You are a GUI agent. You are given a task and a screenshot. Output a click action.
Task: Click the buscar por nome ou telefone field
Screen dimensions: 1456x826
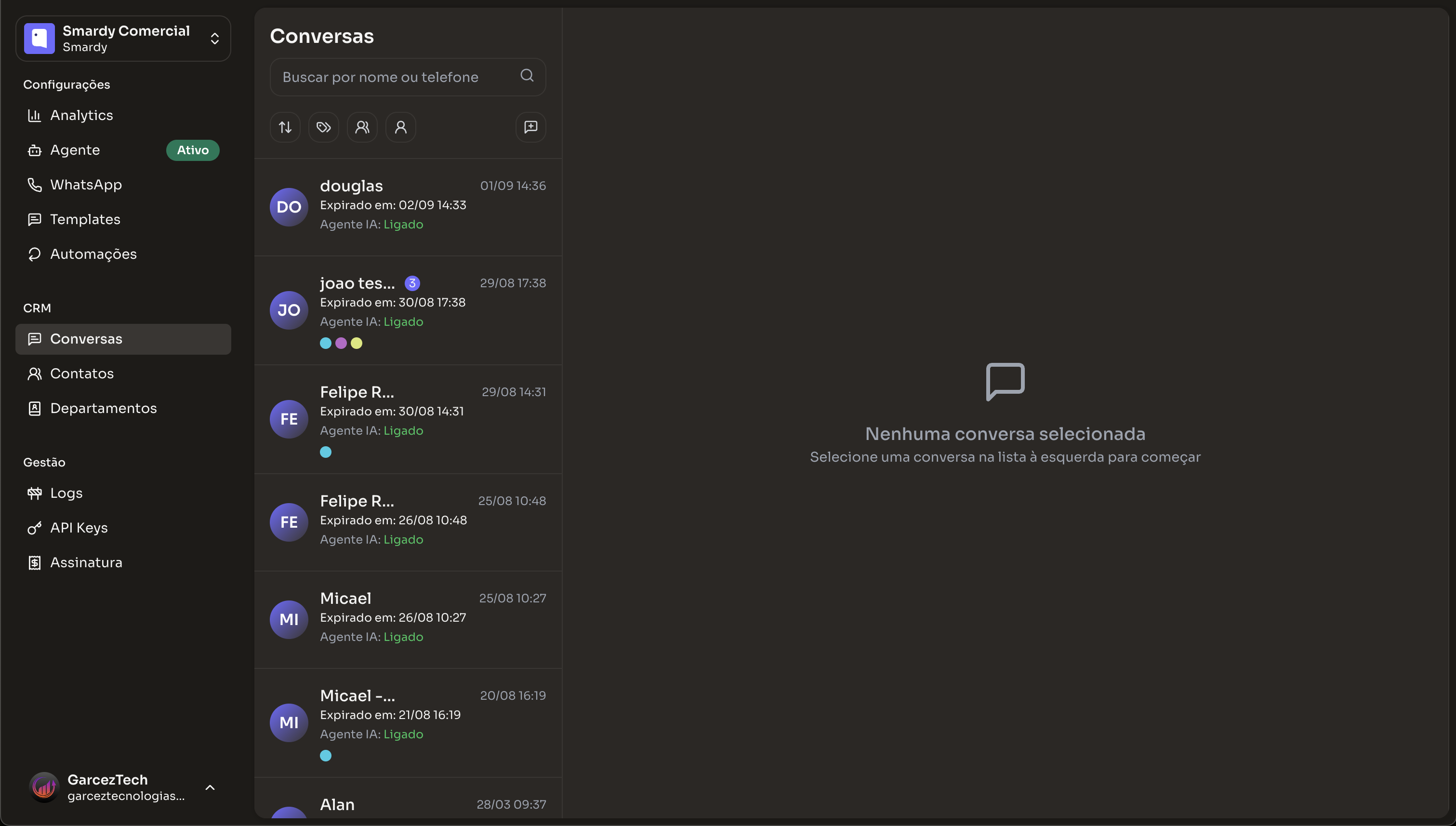pos(397,77)
